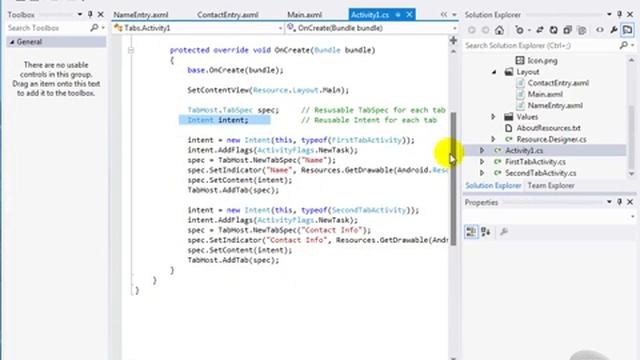Click the highlighted "Intent intent;" code line
This screenshot has width=640, height=360.
[218, 120]
